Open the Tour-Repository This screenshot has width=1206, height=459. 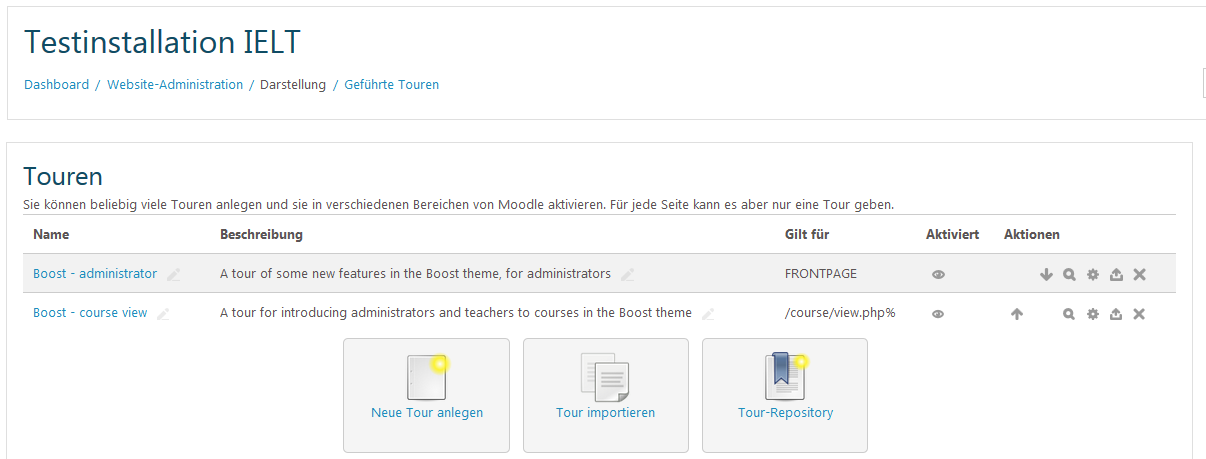(x=785, y=395)
